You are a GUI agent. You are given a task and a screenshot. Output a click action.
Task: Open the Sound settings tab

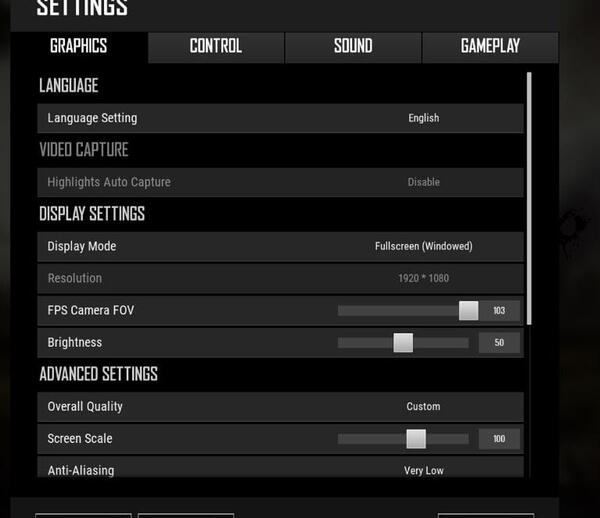(353, 47)
